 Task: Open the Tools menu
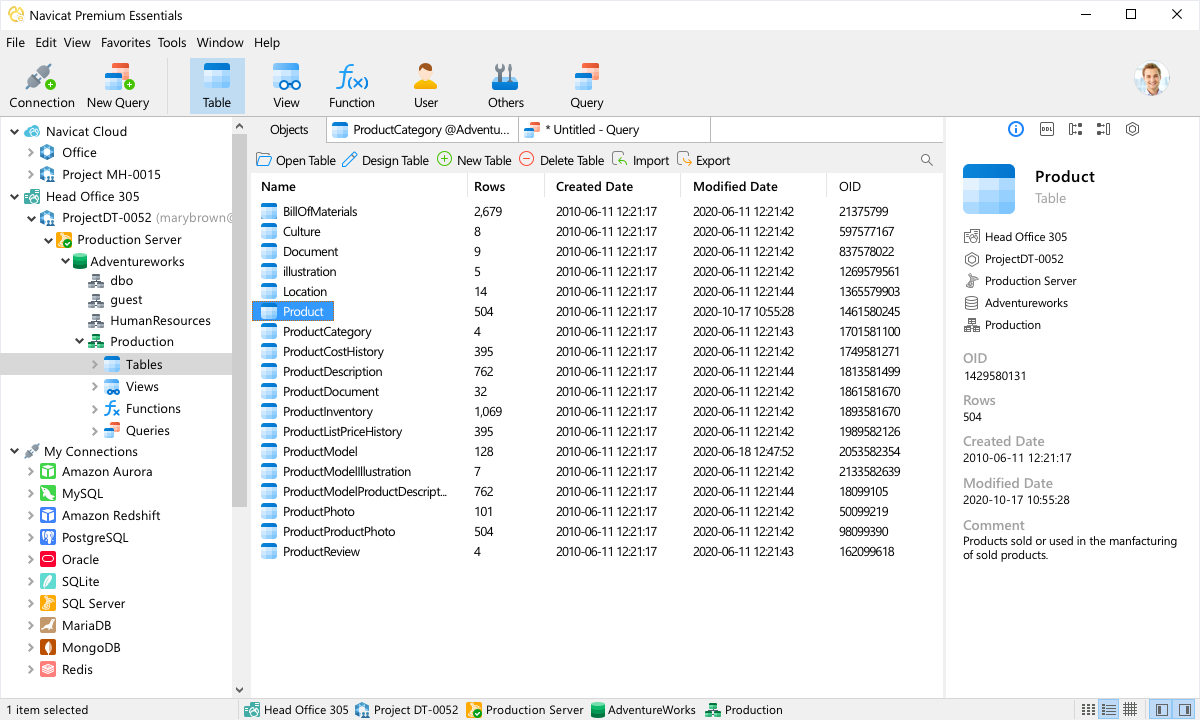[172, 43]
